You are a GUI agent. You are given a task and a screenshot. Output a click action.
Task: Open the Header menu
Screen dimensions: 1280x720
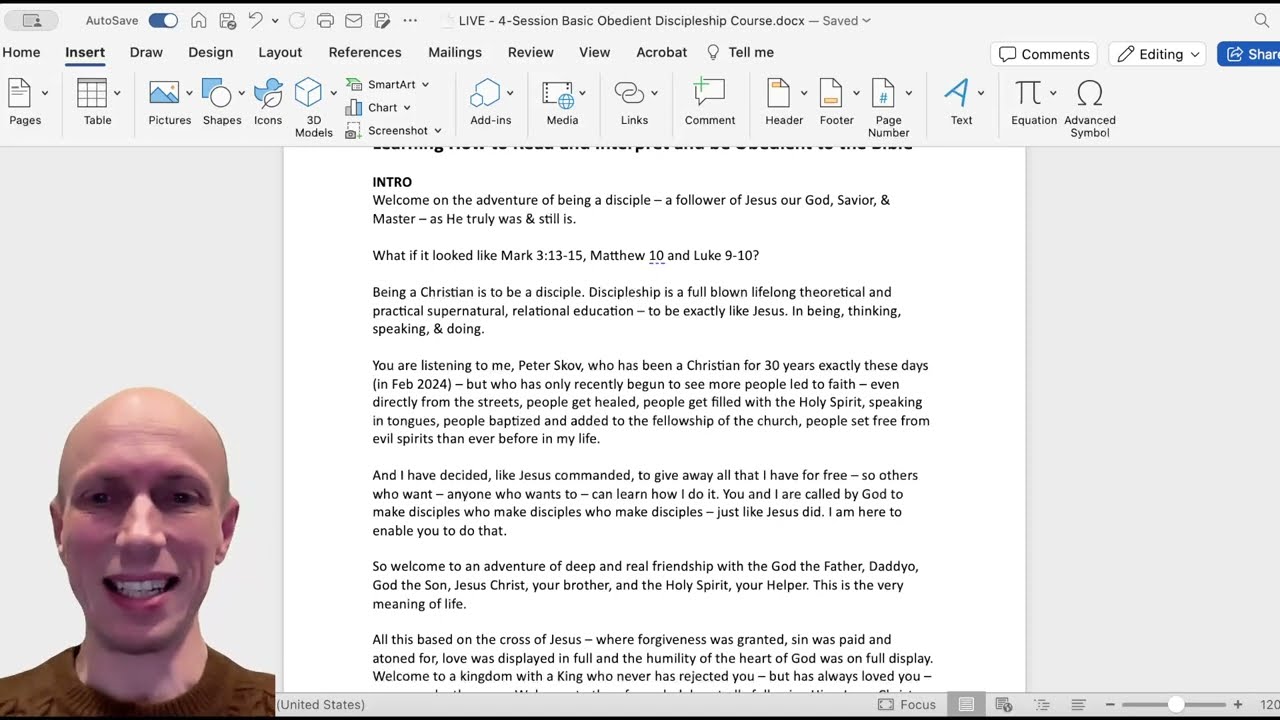tap(785, 102)
